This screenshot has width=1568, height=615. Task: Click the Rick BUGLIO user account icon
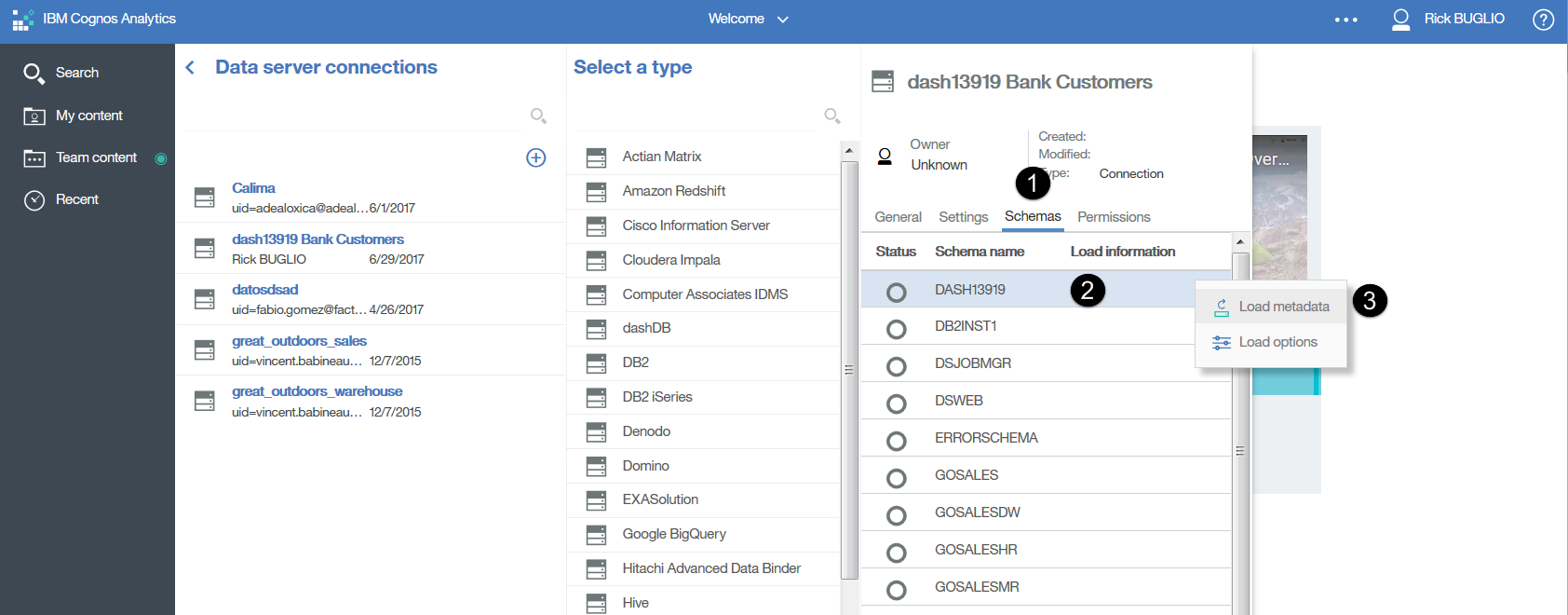pos(1400,20)
